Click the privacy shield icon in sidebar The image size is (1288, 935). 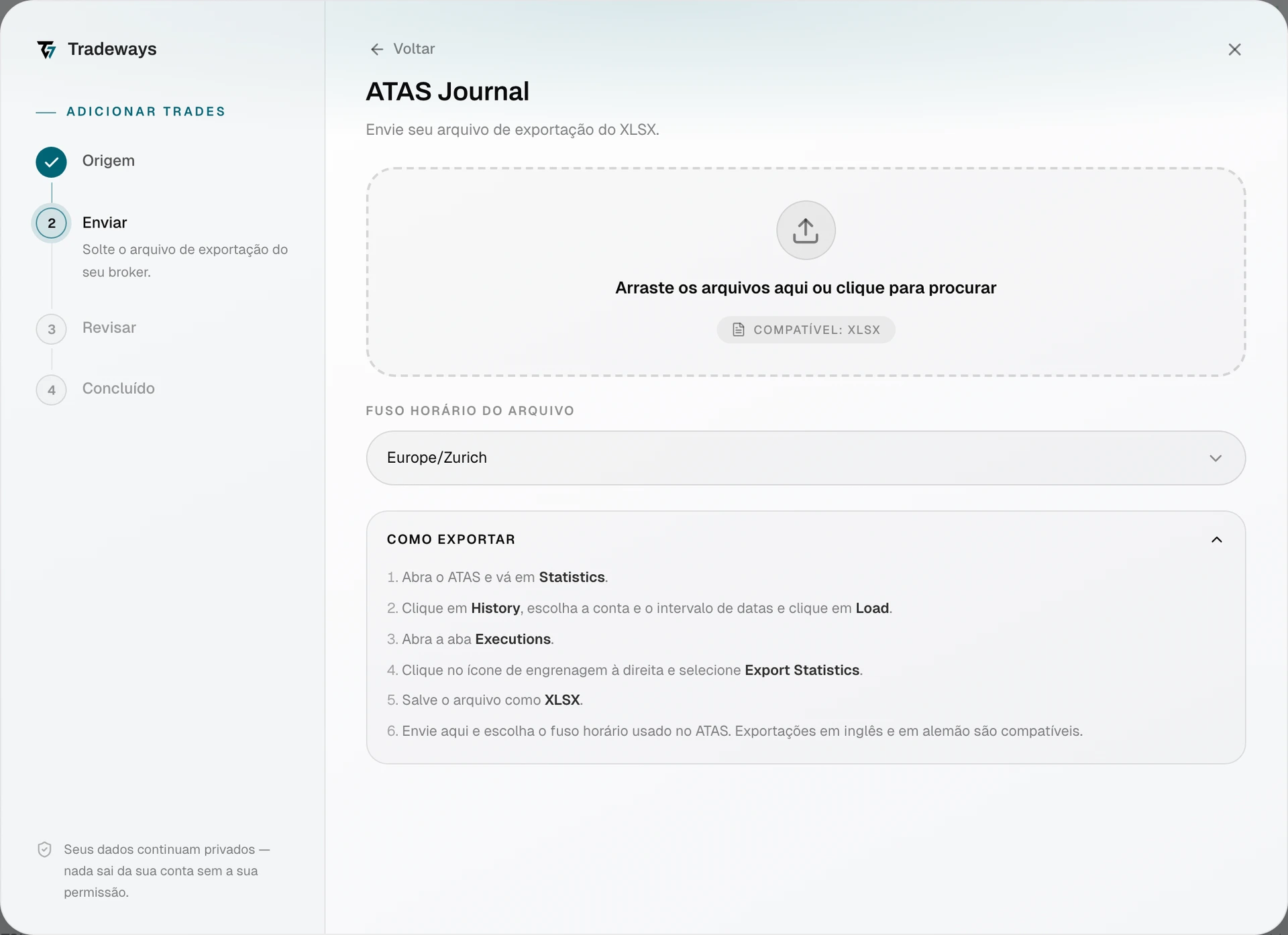[44, 850]
